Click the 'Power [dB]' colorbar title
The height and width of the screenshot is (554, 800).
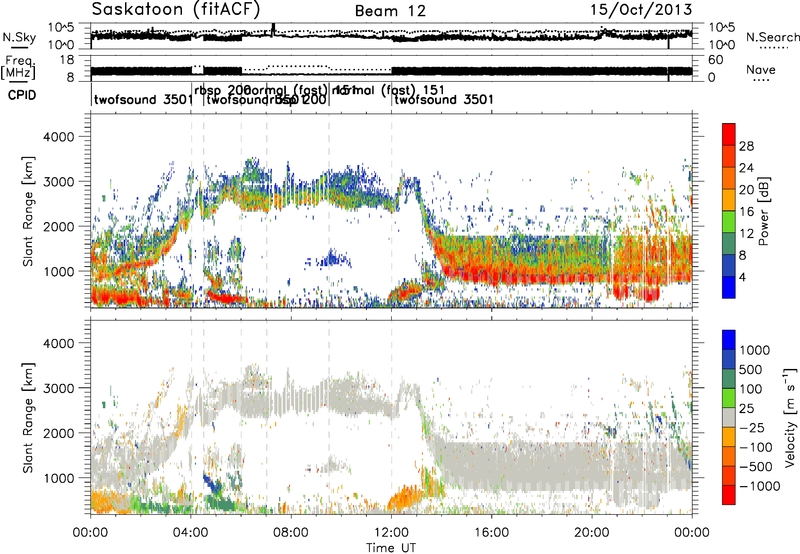[764, 211]
